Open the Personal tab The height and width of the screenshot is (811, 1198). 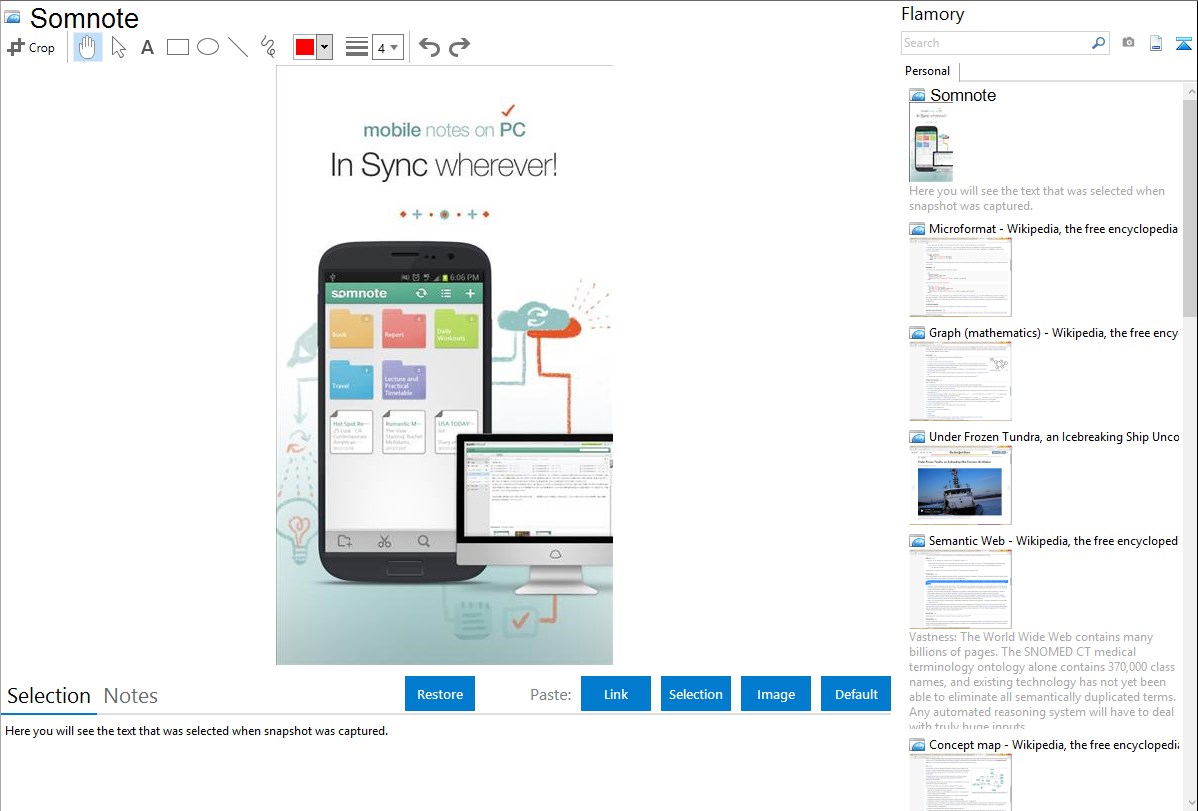[928, 71]
